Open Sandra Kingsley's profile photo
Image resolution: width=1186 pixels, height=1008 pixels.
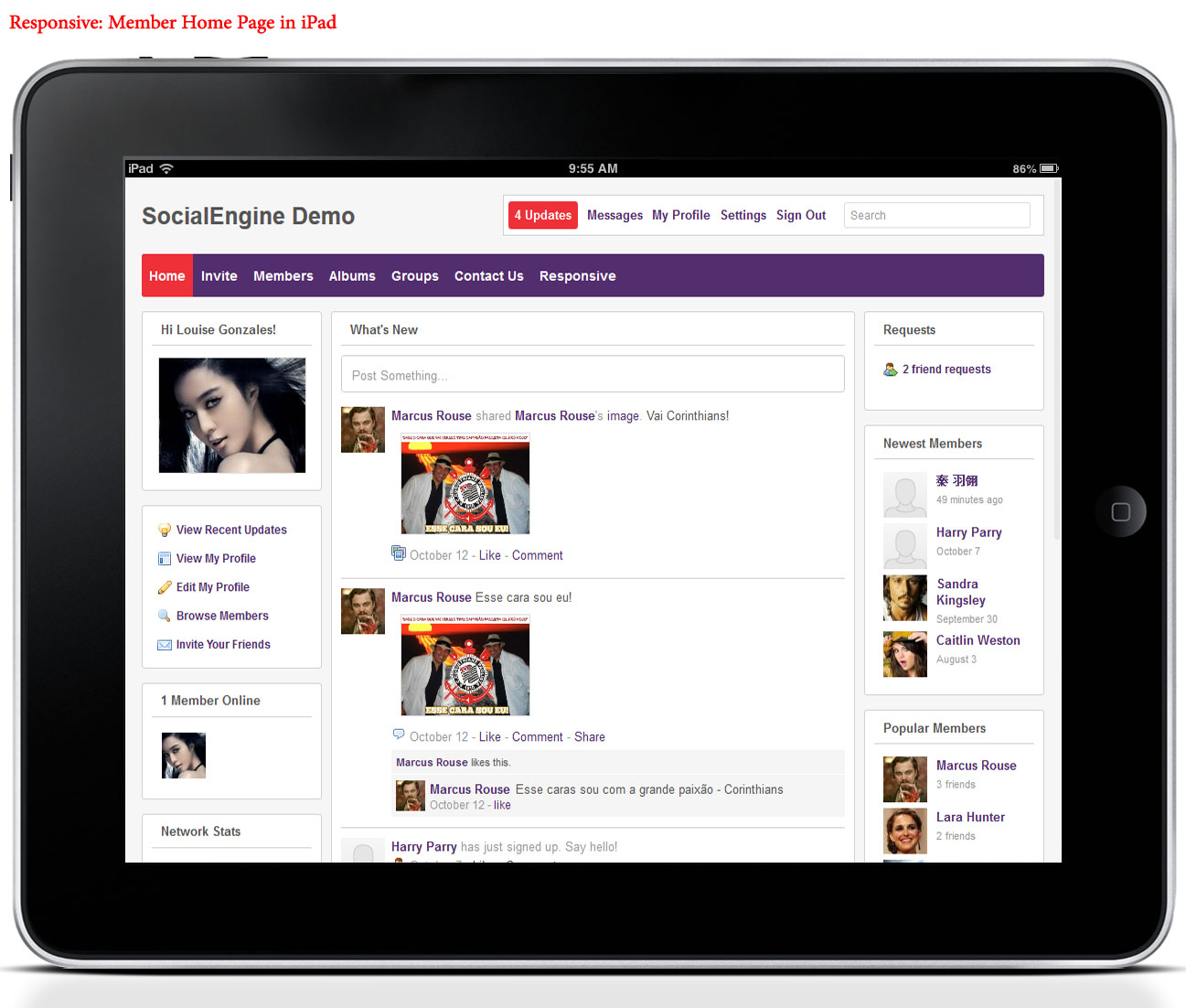point(905,598)
